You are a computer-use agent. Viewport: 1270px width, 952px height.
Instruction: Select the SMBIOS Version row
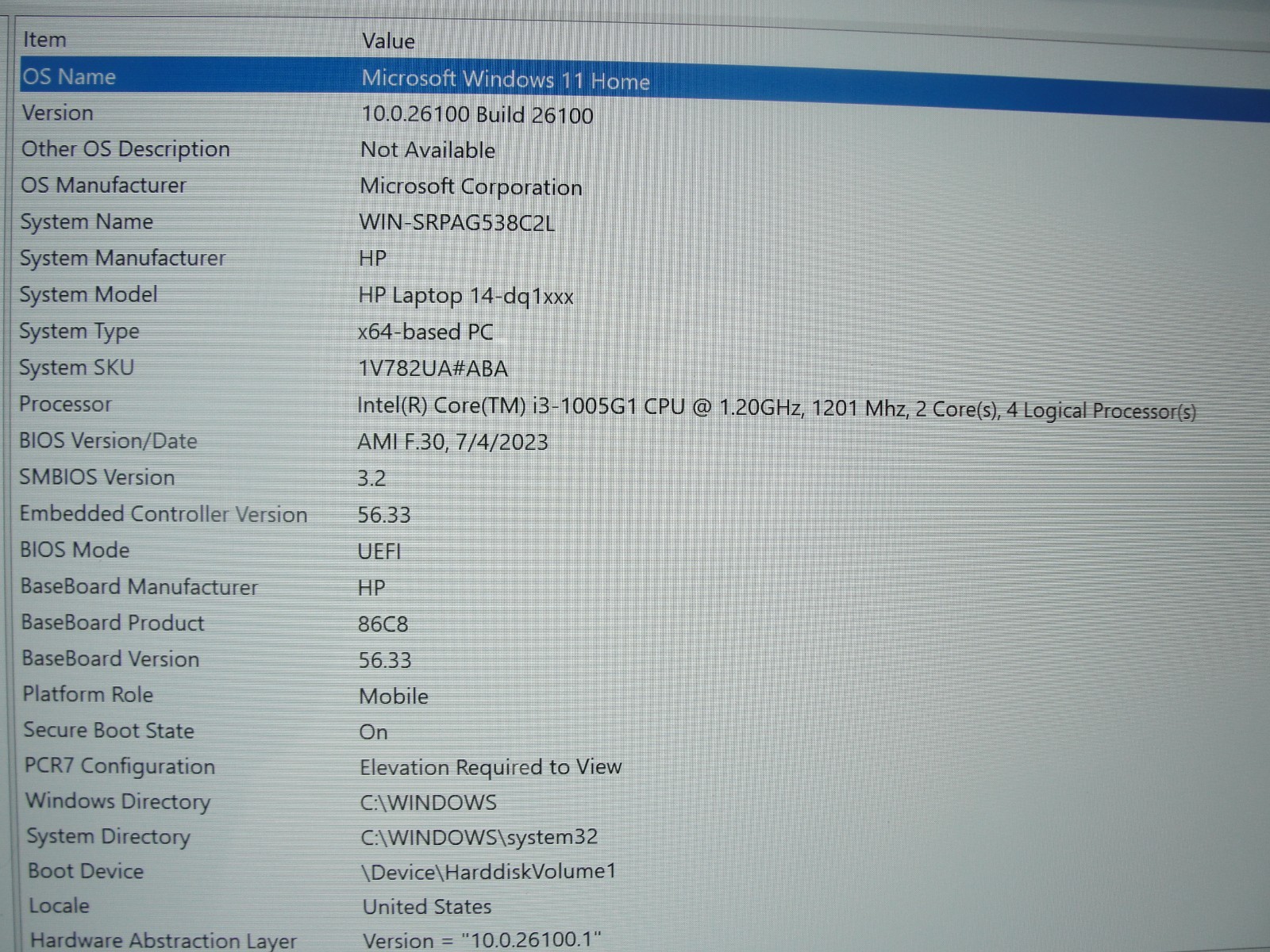coord(97,478)
